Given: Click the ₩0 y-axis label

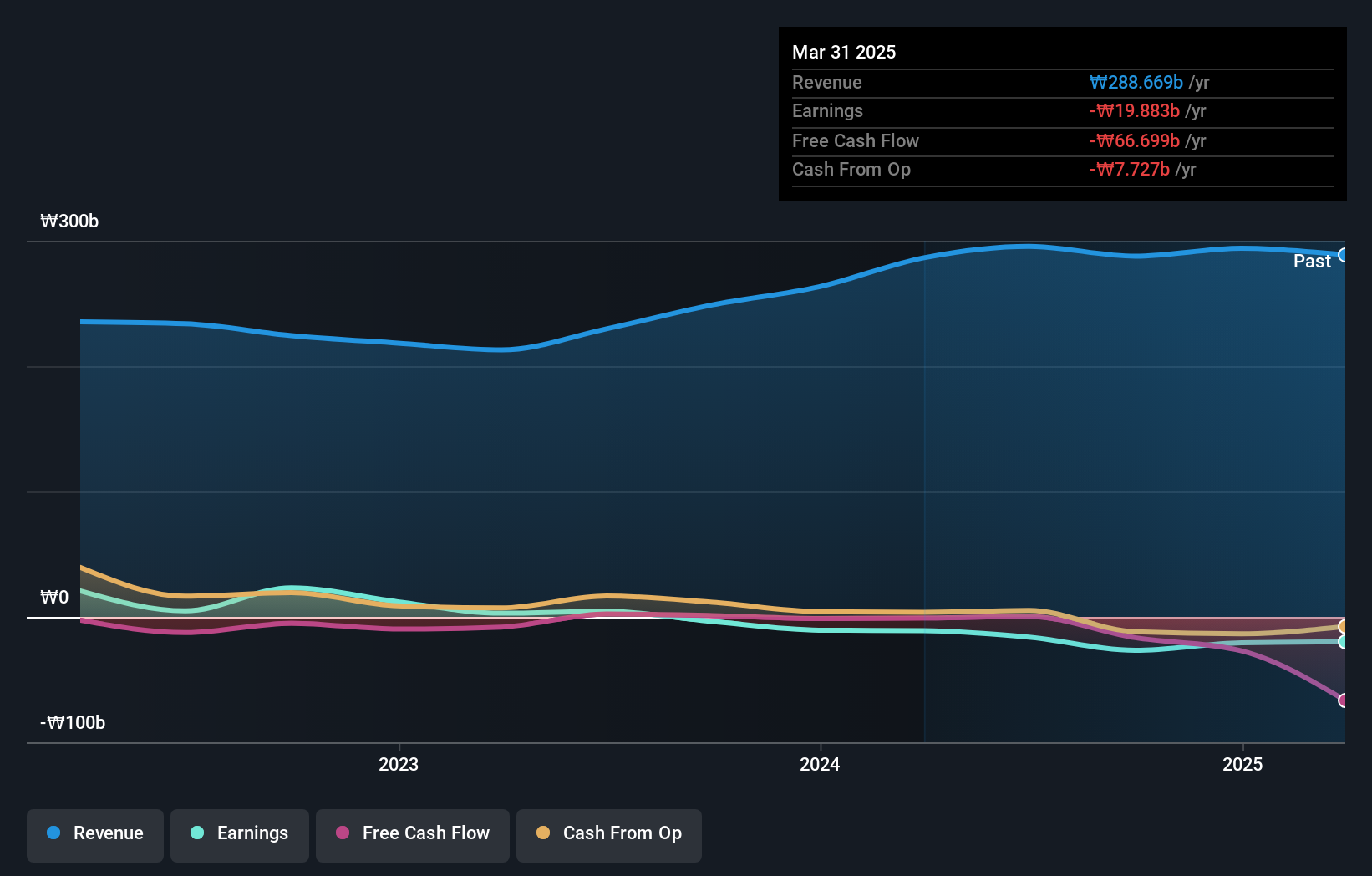Looking at the screenshot, I should point(54,597).
